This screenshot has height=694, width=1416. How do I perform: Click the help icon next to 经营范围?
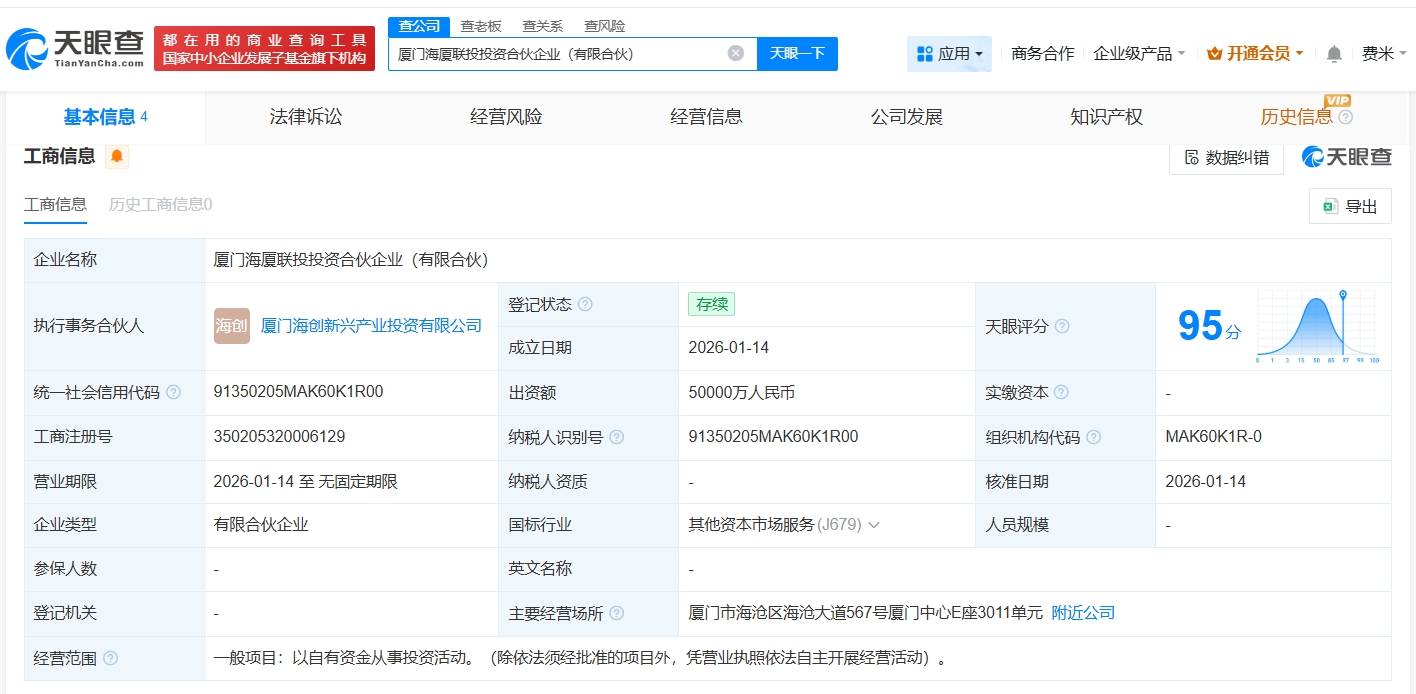(110, 658)
